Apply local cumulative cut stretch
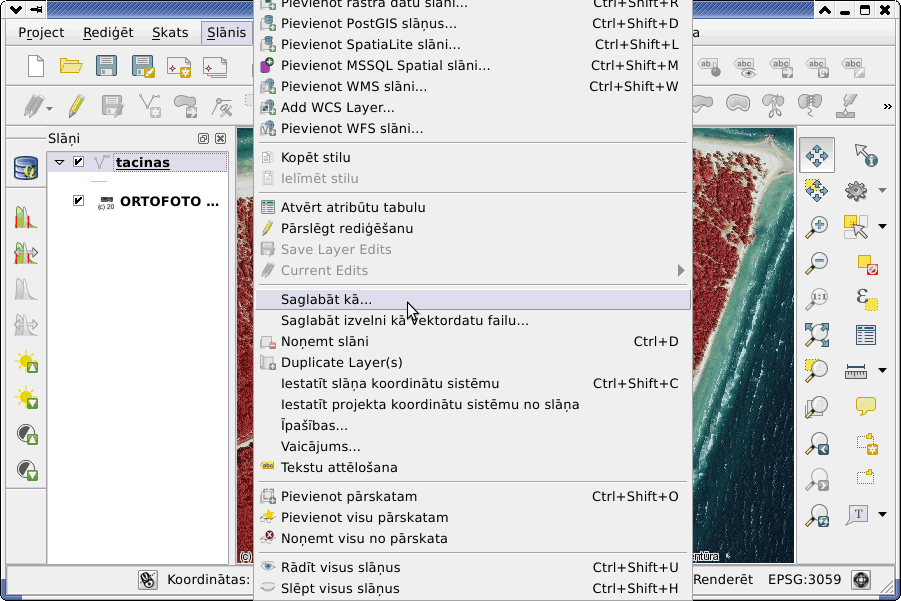Viewport: 901px width, 601px height. pos(26,217)
